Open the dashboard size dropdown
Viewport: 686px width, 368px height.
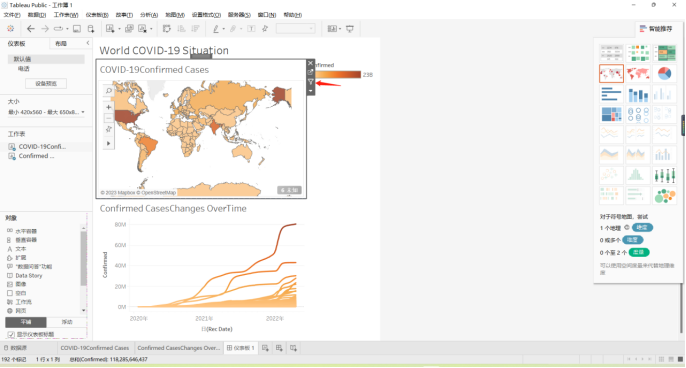click(x=46, y=112)
